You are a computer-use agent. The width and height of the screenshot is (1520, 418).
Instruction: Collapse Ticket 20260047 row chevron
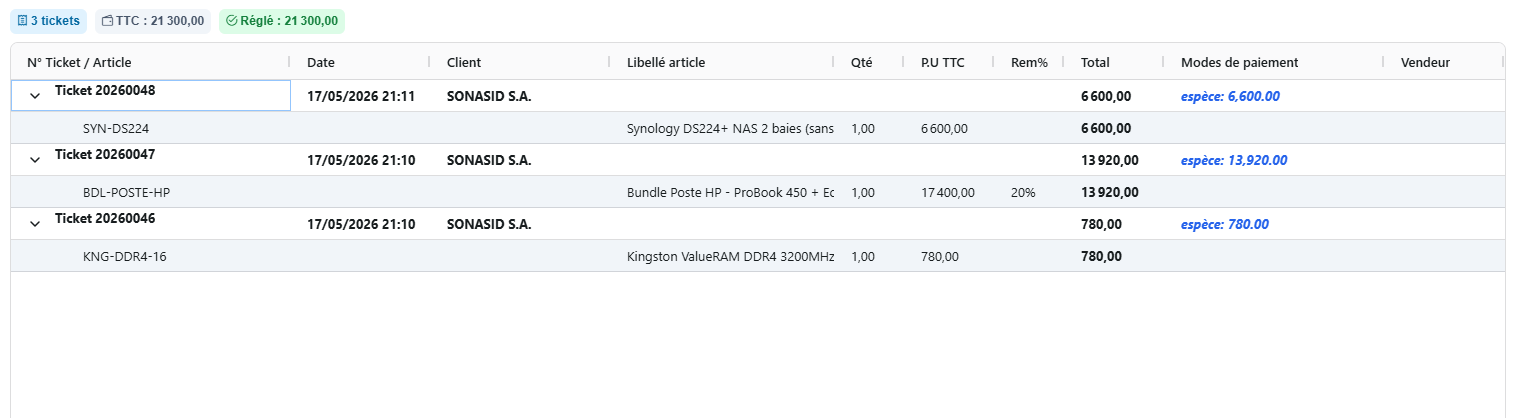pos(35,160)
